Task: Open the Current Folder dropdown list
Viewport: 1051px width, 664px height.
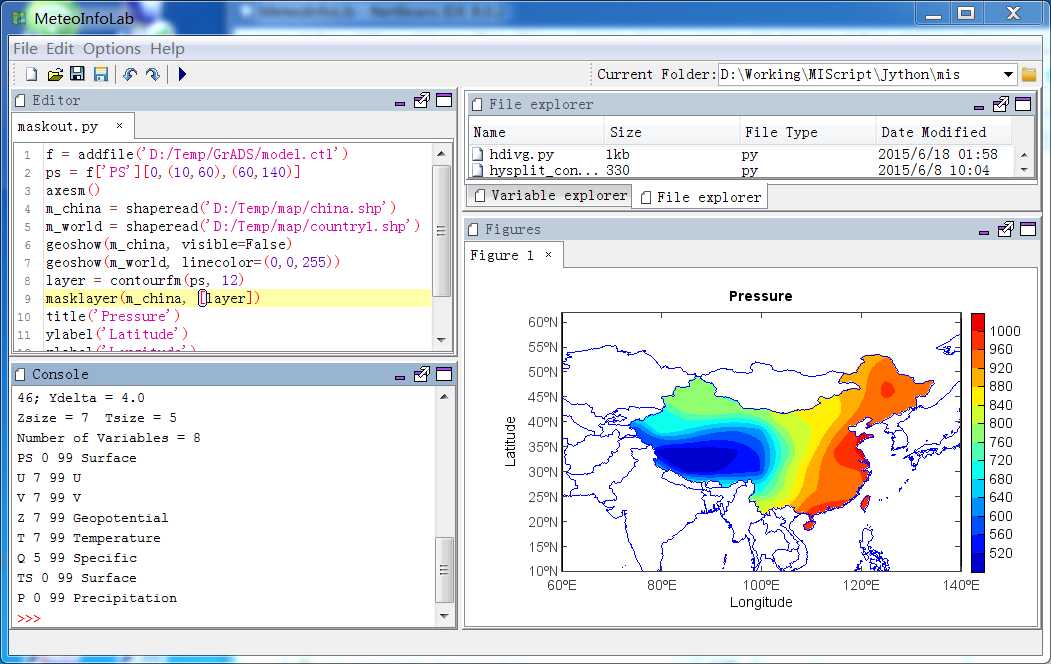Action: click(1007, 74)
